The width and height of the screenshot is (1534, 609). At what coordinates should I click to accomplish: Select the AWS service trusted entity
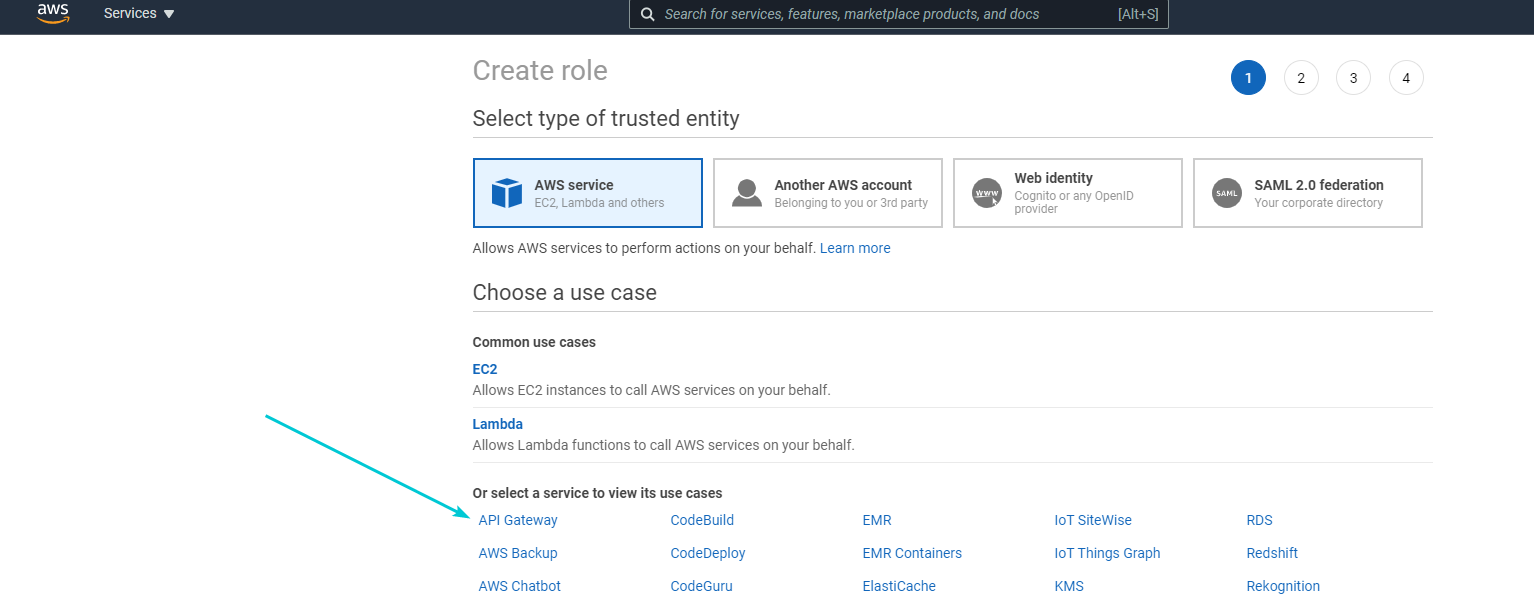(587, 193)
